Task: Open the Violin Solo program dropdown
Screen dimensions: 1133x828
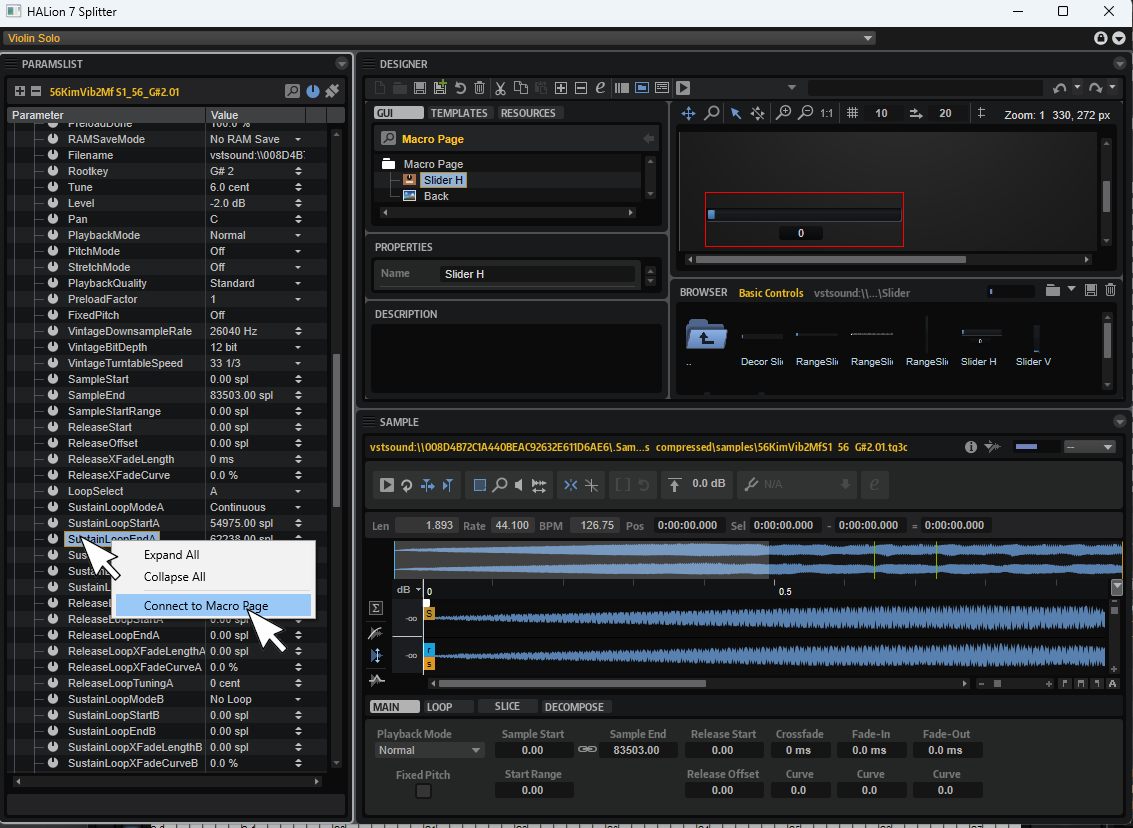Action: [x=867, y=38]
